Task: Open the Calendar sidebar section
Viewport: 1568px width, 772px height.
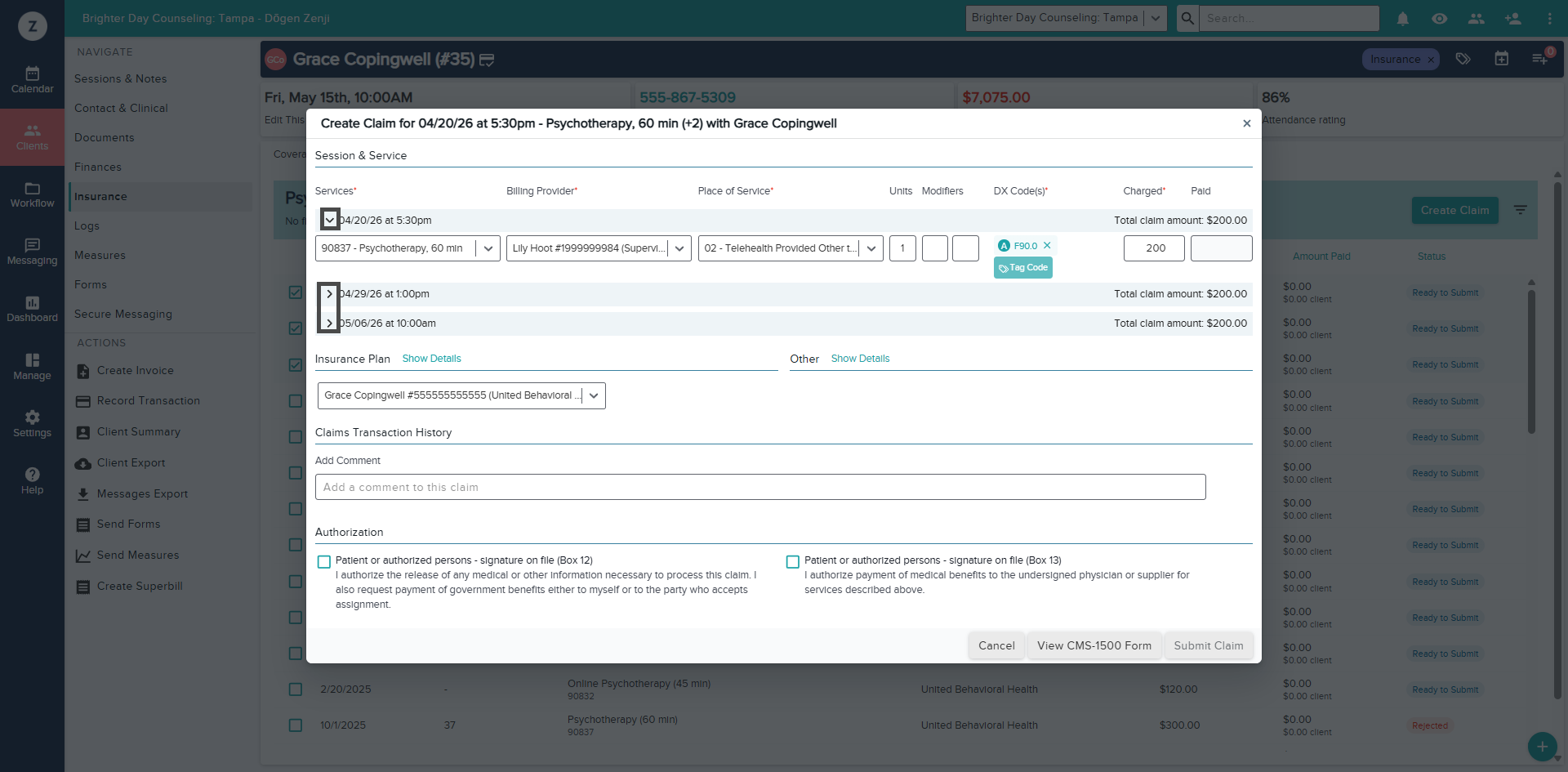Action: tap(32, 80)
